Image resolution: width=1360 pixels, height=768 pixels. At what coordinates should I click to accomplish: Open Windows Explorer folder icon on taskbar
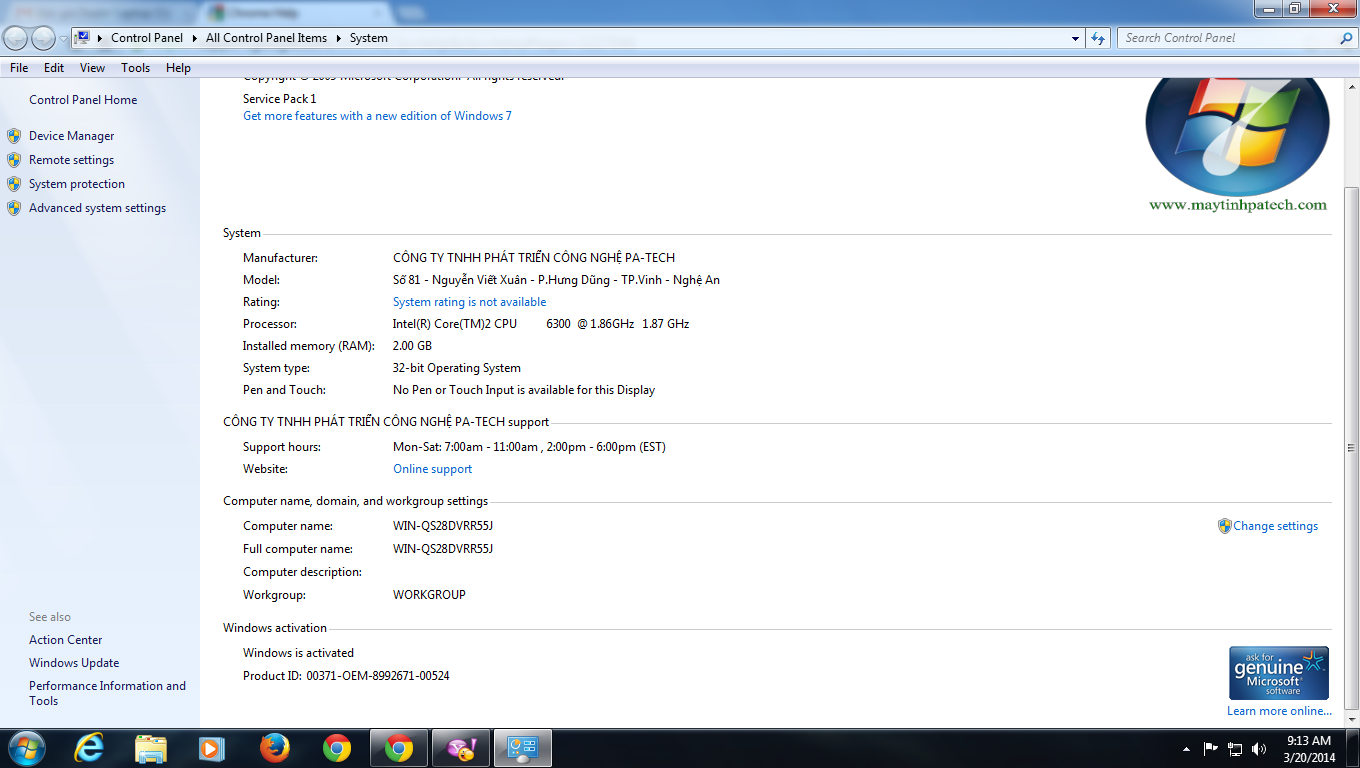click(x=151, y=748)
